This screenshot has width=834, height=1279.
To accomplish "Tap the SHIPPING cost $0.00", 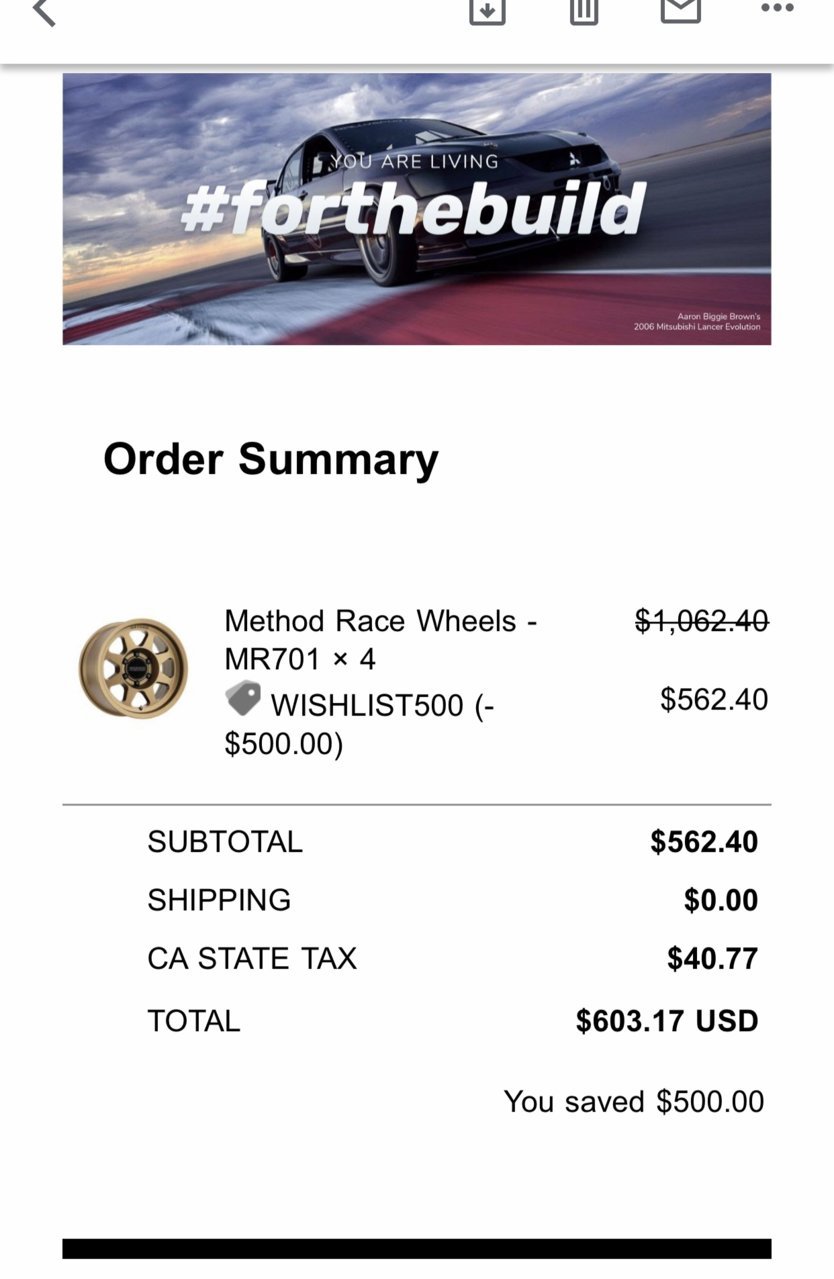I will pyautogui.click(x=721, y=901).
